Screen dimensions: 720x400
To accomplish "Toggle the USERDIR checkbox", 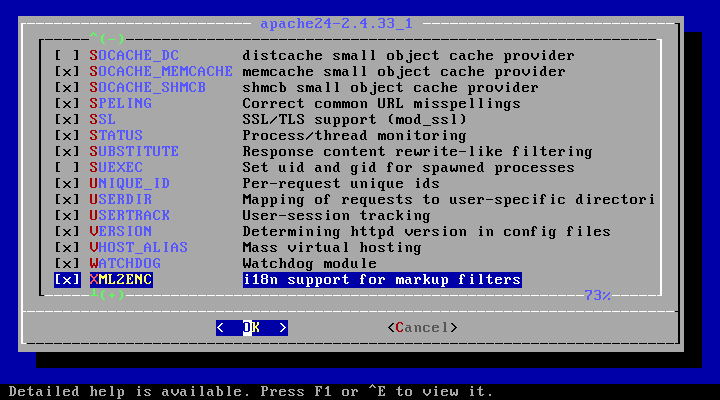I will 67,200.
